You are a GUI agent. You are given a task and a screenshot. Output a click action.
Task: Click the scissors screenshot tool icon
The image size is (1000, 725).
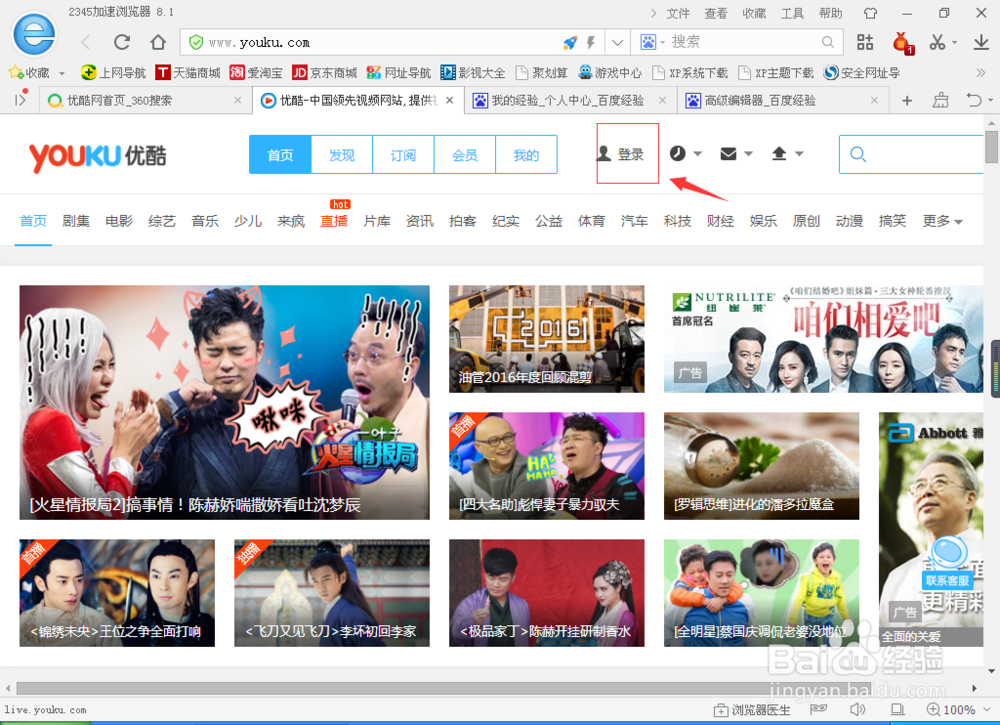[937, 42]
